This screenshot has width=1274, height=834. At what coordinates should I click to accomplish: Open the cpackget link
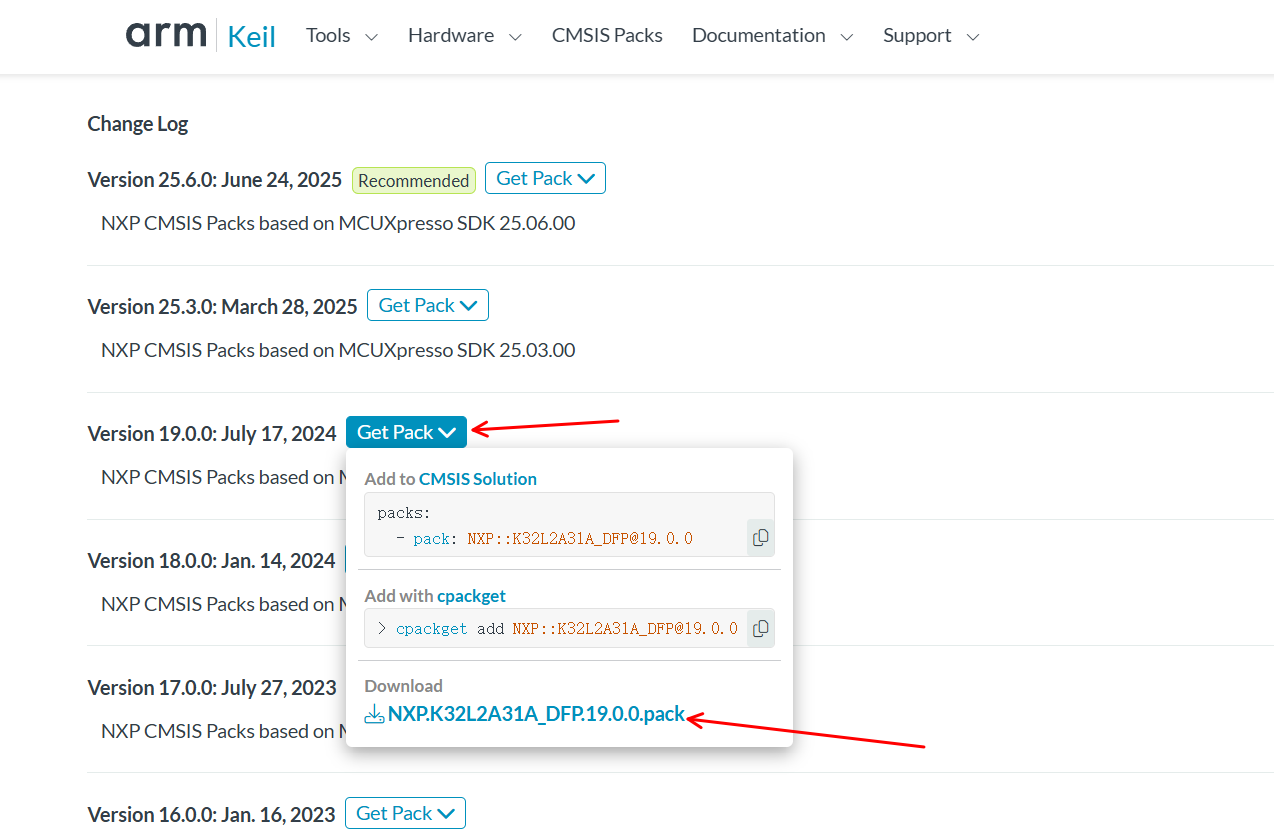click(x=471, y=596)
